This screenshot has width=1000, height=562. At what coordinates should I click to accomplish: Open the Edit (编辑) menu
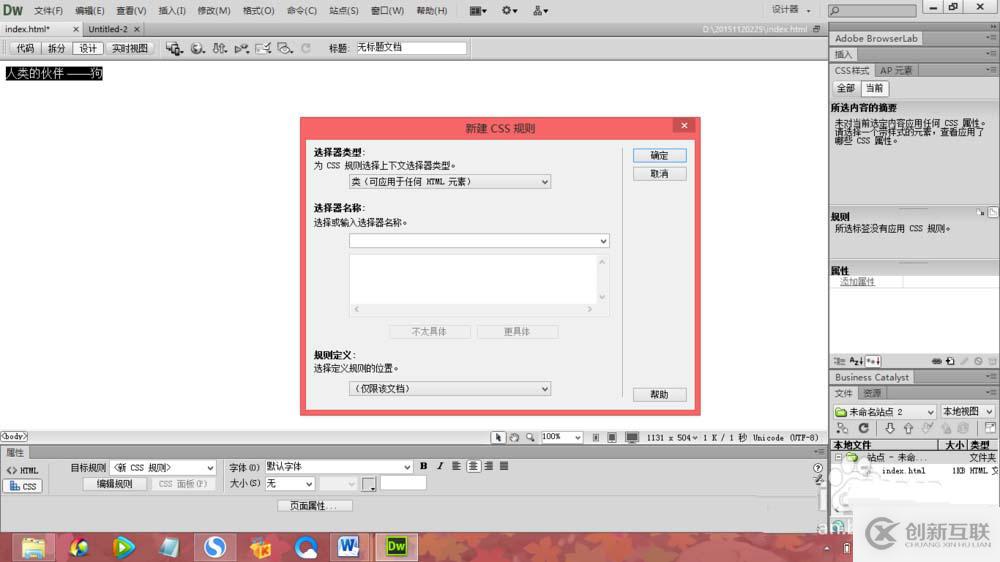(89, 11)
